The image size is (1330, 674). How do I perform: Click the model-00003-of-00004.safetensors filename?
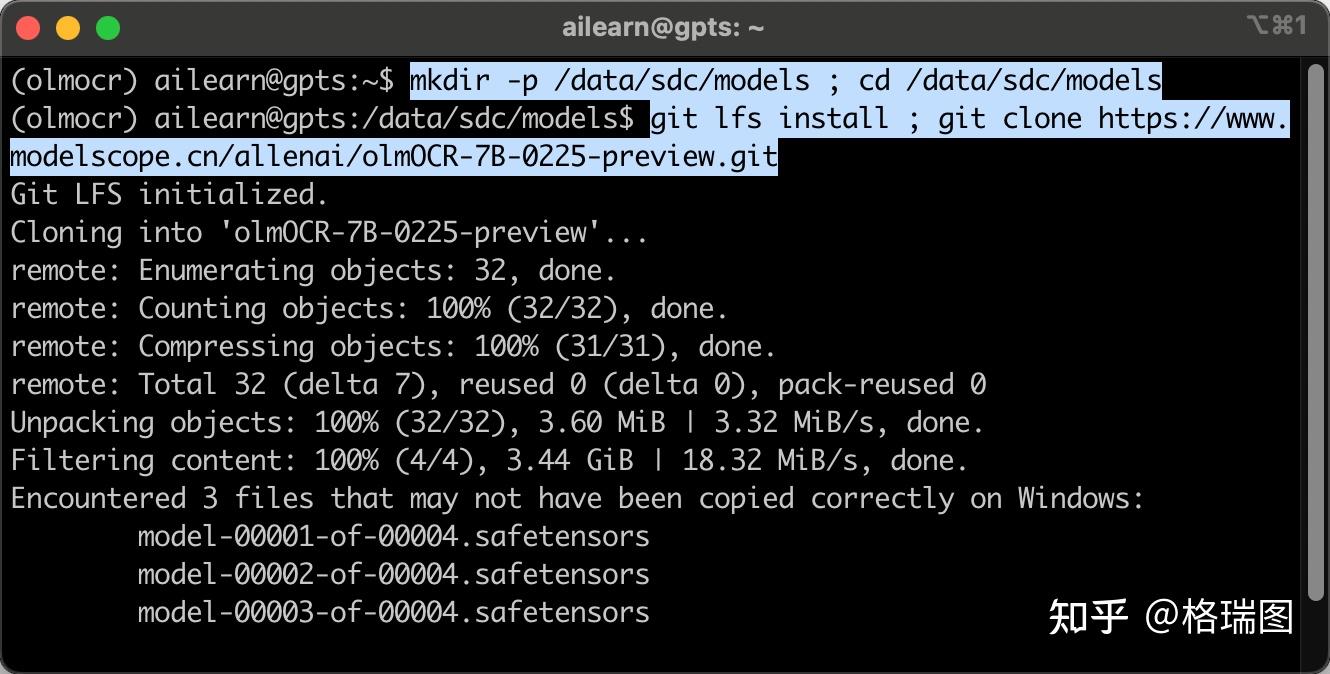pyautogui.click(x=393, y=613)
